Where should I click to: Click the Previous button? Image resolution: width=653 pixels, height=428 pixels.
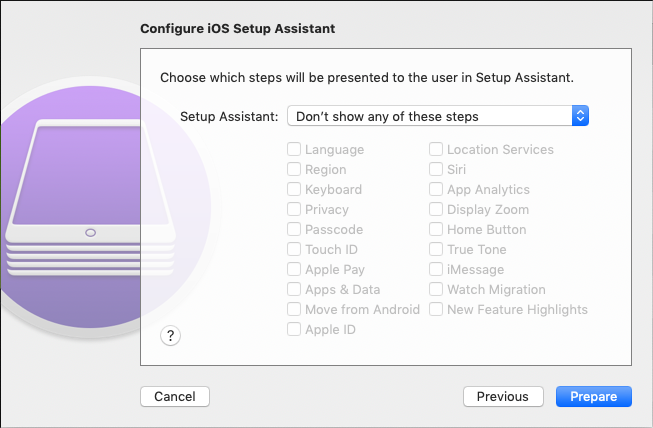[502, 397]
